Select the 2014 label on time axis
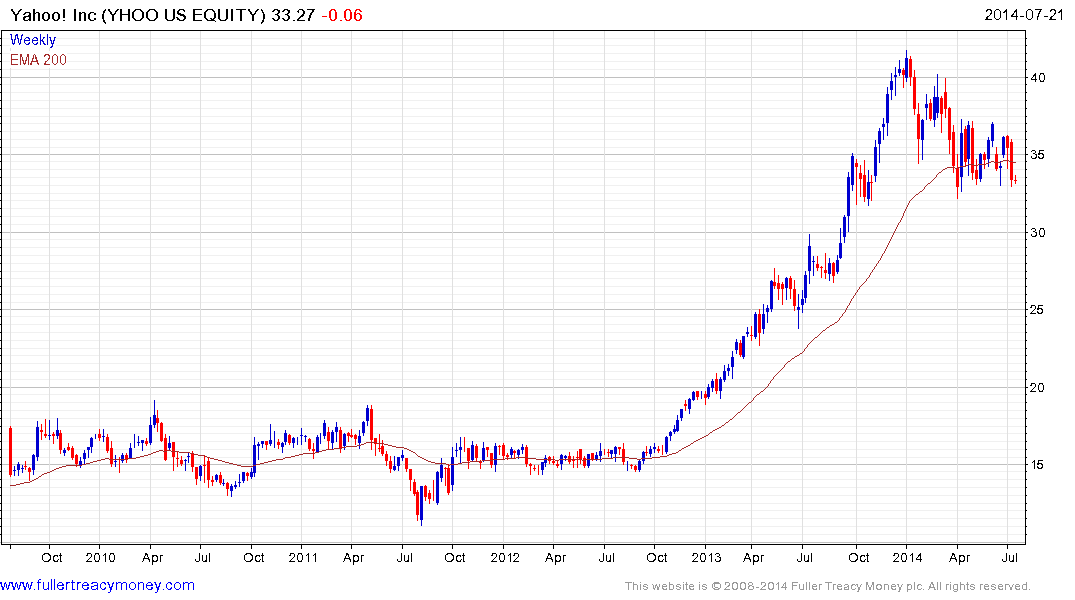 tap(907, 557)
